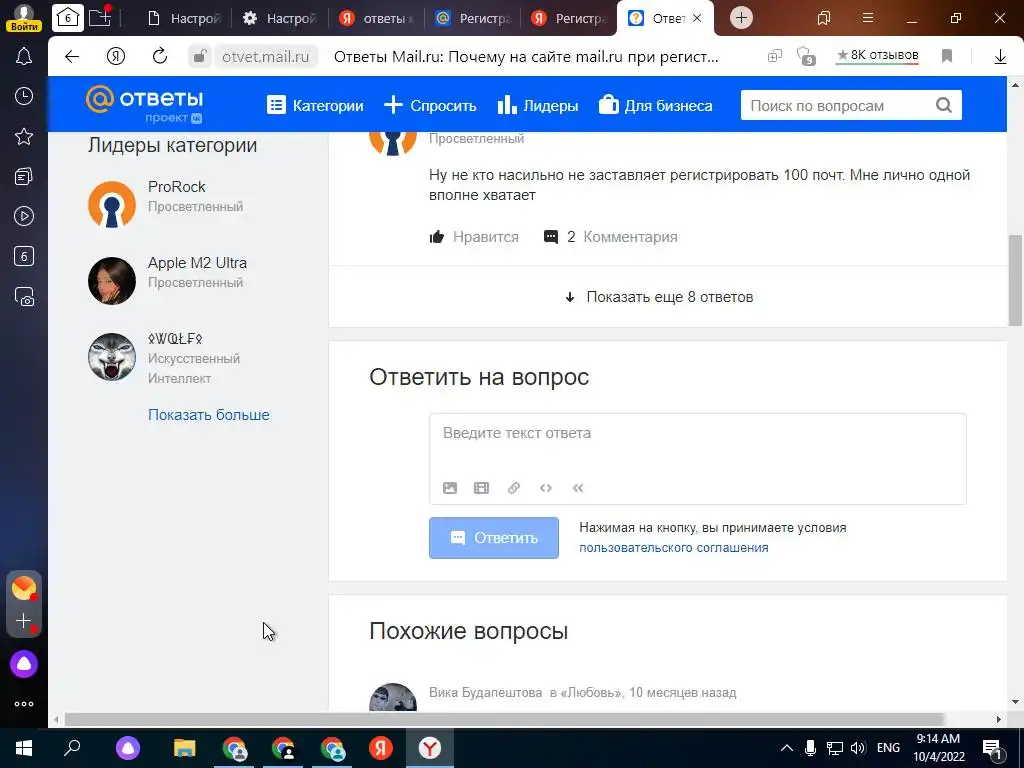The height and width of the screenshot is (768, 1024).
Task: Open the new tab plus button
Action: pos(741,18)
